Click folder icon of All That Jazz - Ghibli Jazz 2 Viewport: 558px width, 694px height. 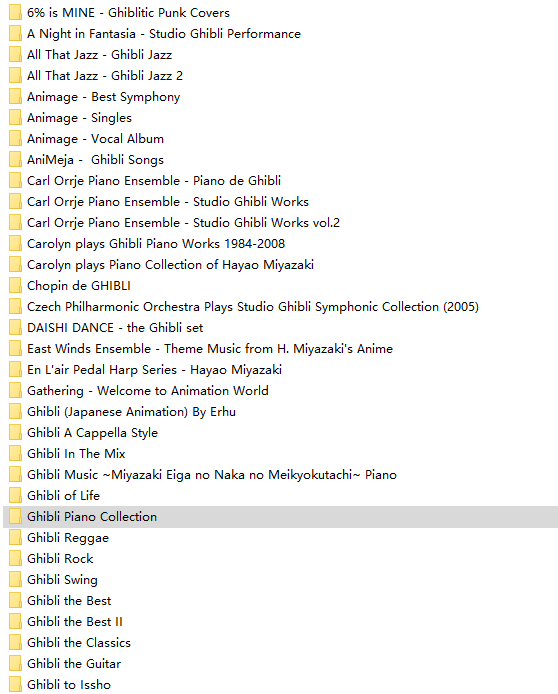tap(15, 75)
